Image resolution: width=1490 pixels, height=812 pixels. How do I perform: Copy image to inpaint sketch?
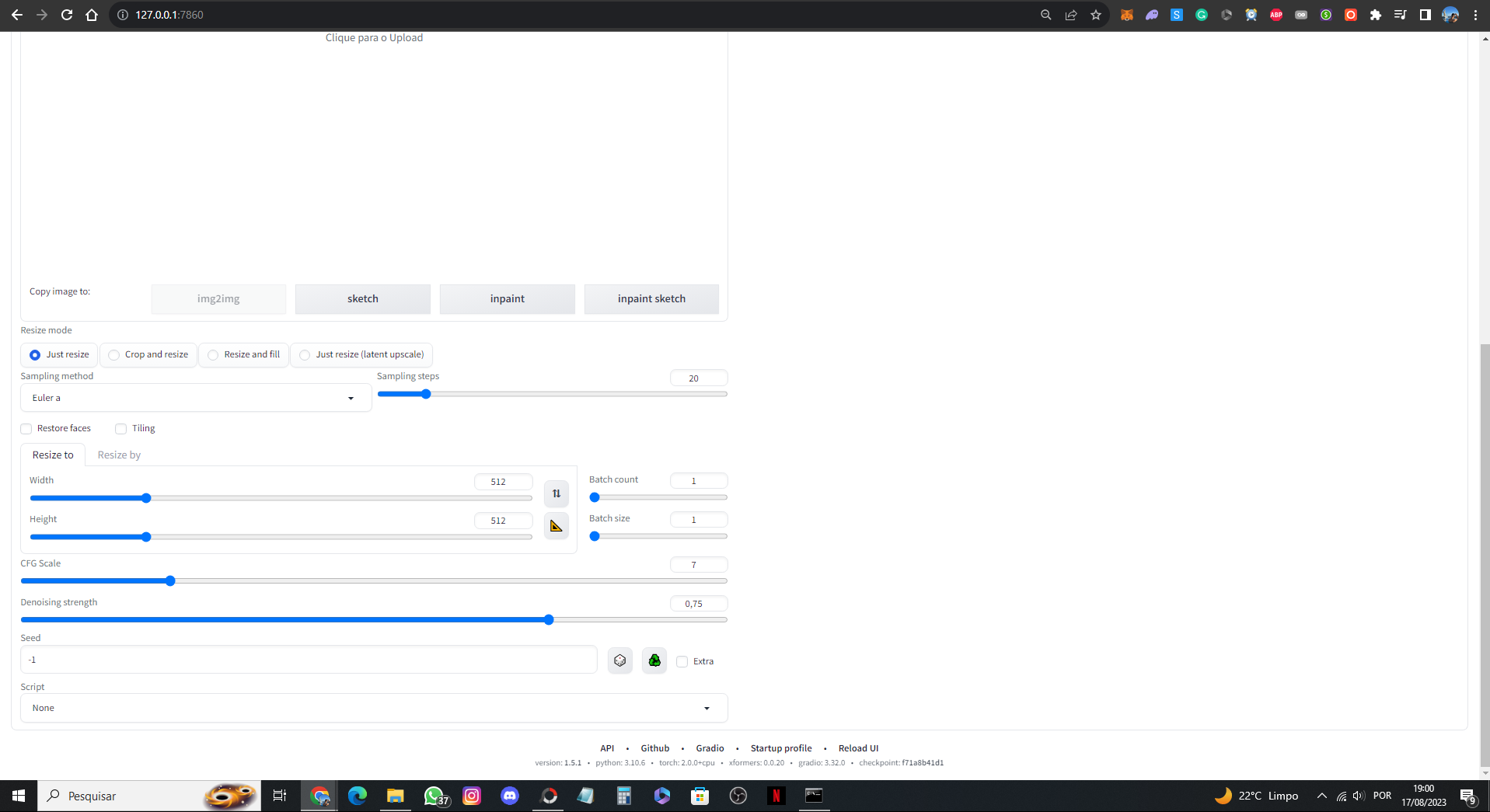pyautogui.click(x=651, y=298)
